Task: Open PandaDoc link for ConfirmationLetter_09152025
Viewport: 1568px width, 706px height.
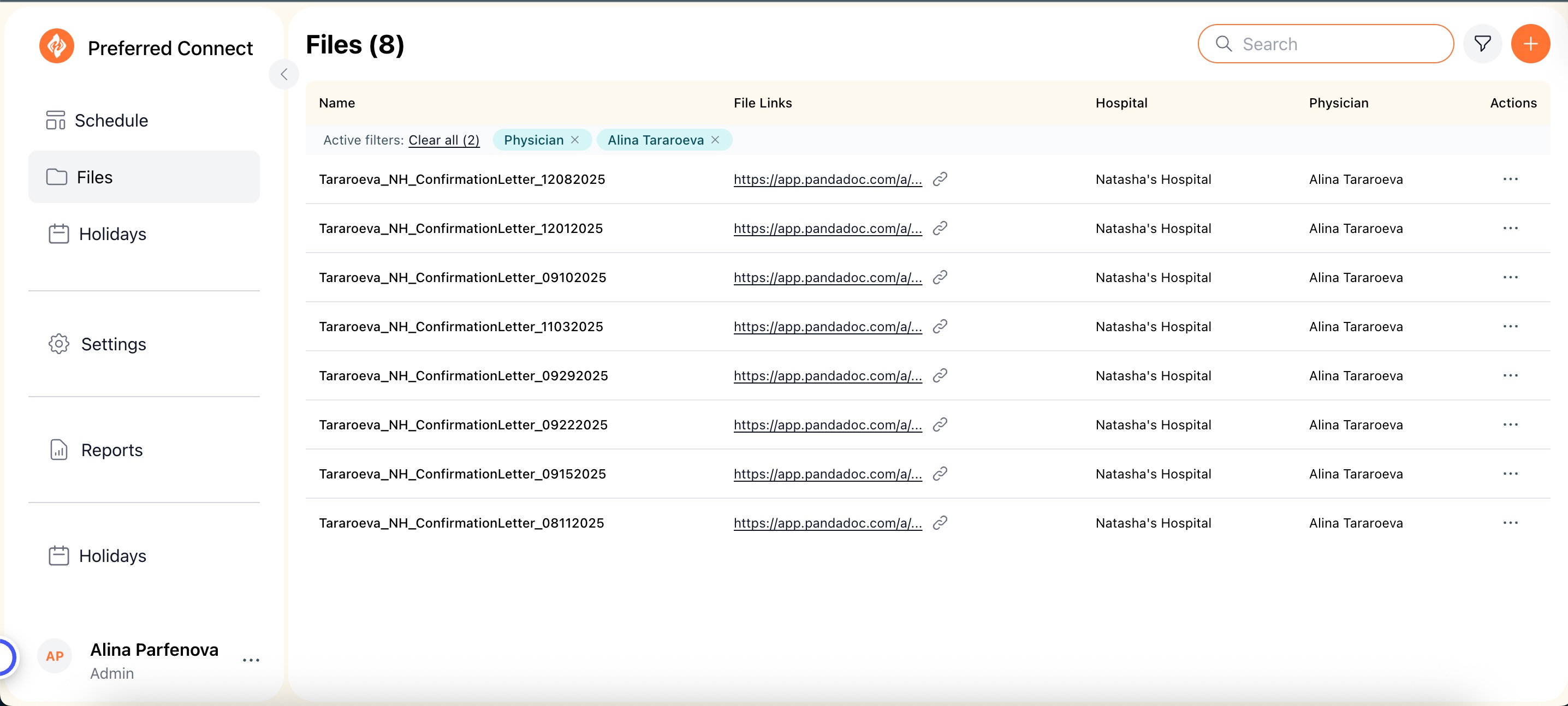Action: tap(827, 474)
